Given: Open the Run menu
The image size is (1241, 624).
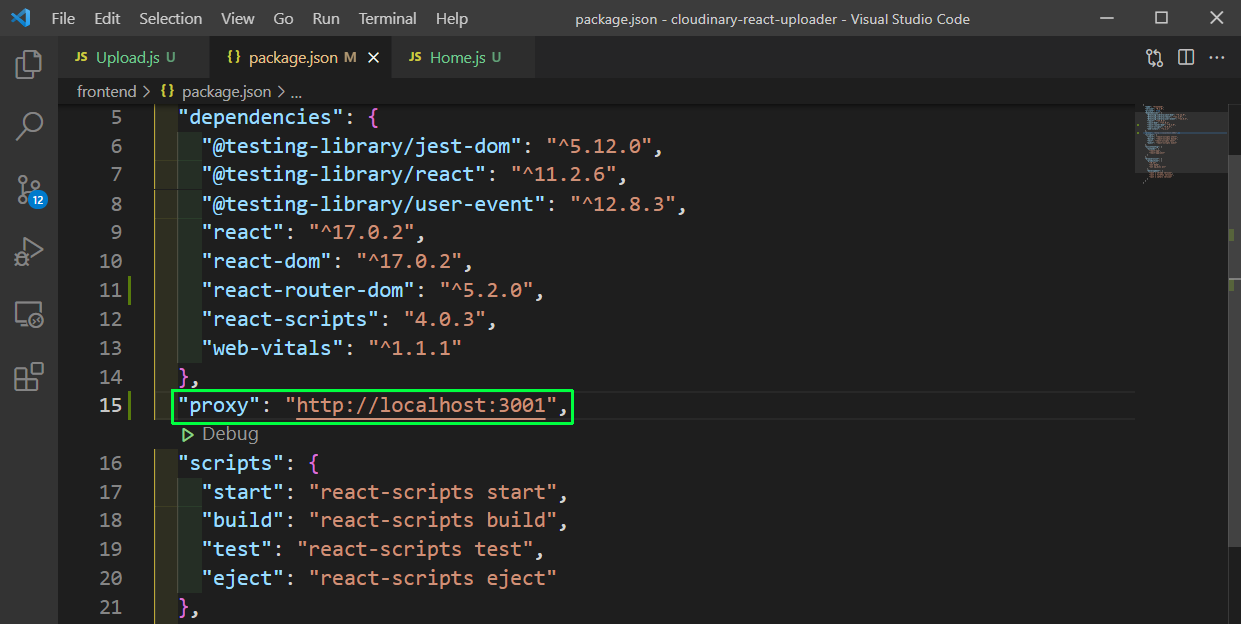Looking at the screenshot, I should pos(326,18).
